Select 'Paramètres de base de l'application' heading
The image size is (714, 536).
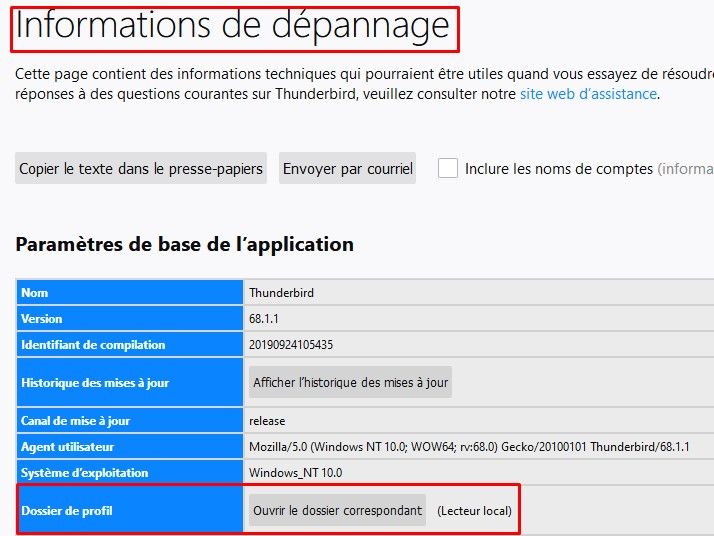184,245
